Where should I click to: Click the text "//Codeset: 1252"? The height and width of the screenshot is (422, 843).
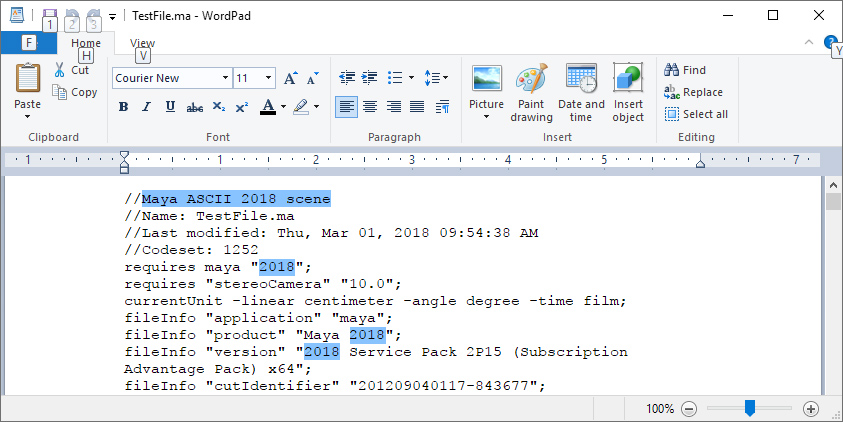[x=191, y=250]
